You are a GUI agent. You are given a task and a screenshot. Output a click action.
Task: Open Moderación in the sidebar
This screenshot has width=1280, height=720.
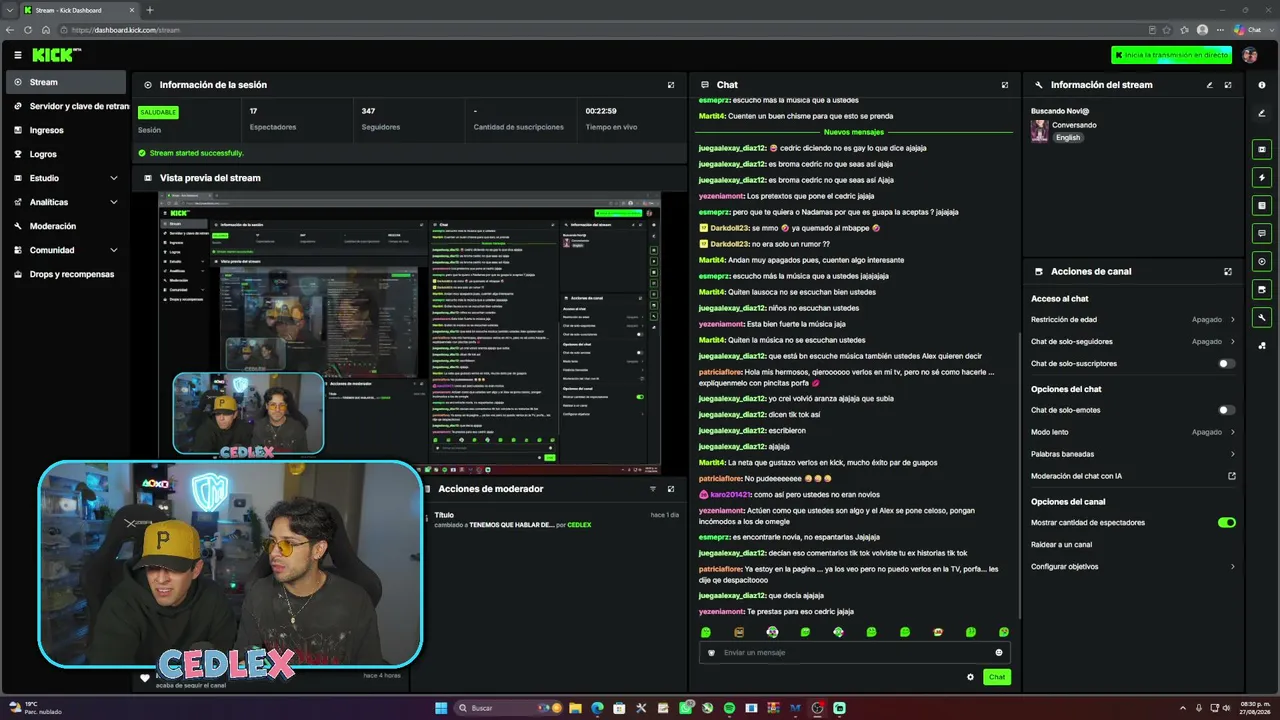pyautogui.click(x=68, y=226)
